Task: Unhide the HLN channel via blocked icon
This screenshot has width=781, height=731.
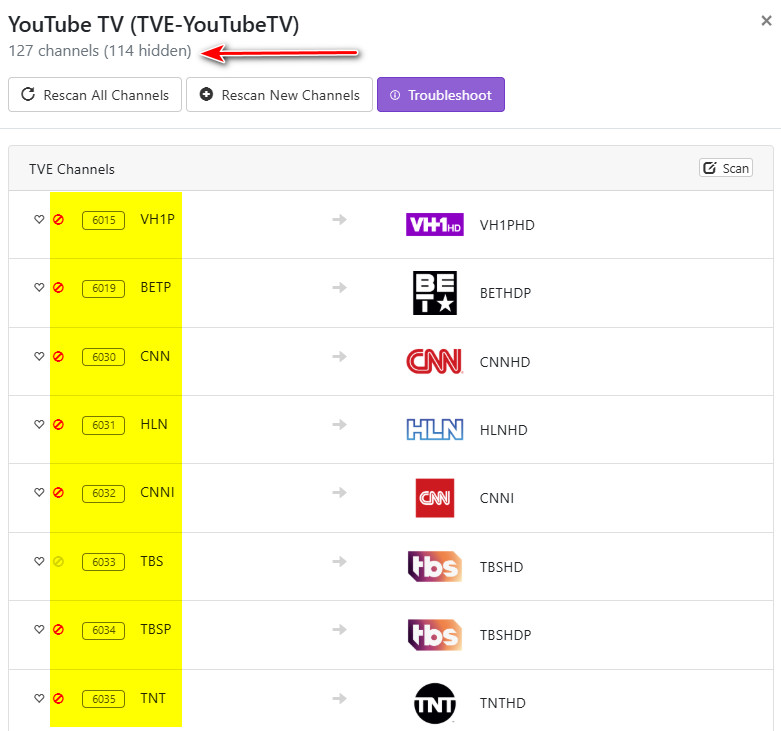Action: click(x=58, y=425)
